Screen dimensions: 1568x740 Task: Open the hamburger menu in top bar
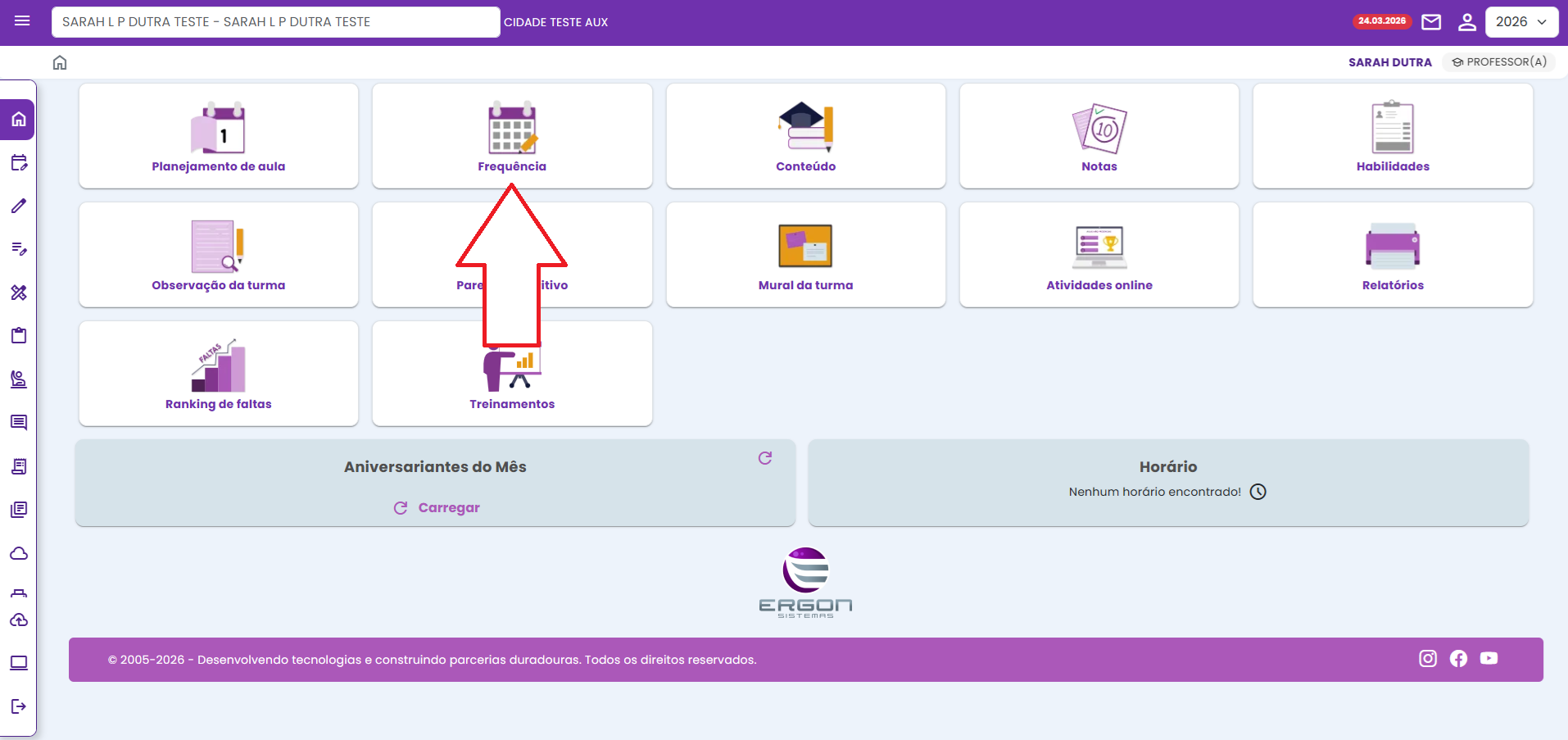pyautogui.click(x=22, y=21)
